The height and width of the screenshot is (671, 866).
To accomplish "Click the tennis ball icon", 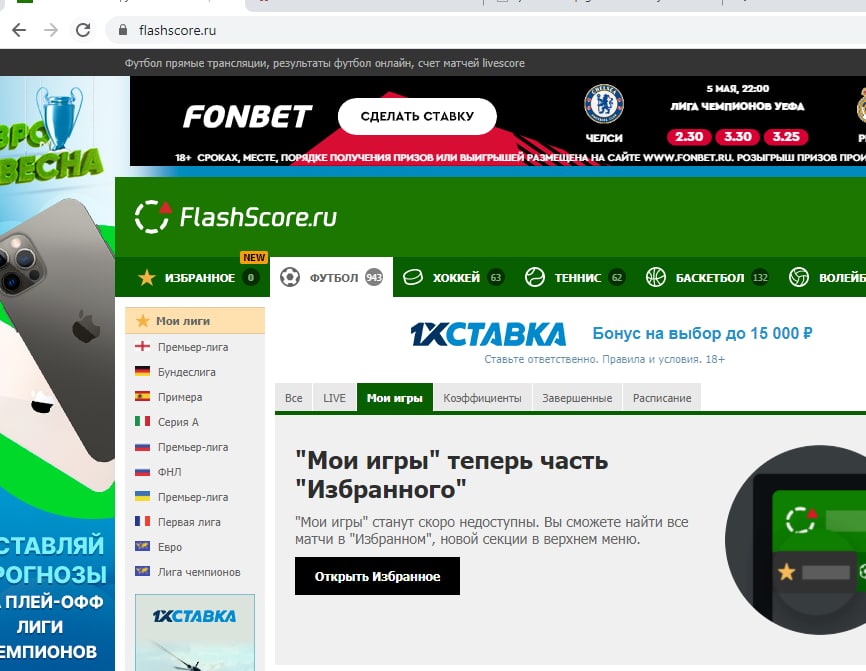I will (535, 277).
